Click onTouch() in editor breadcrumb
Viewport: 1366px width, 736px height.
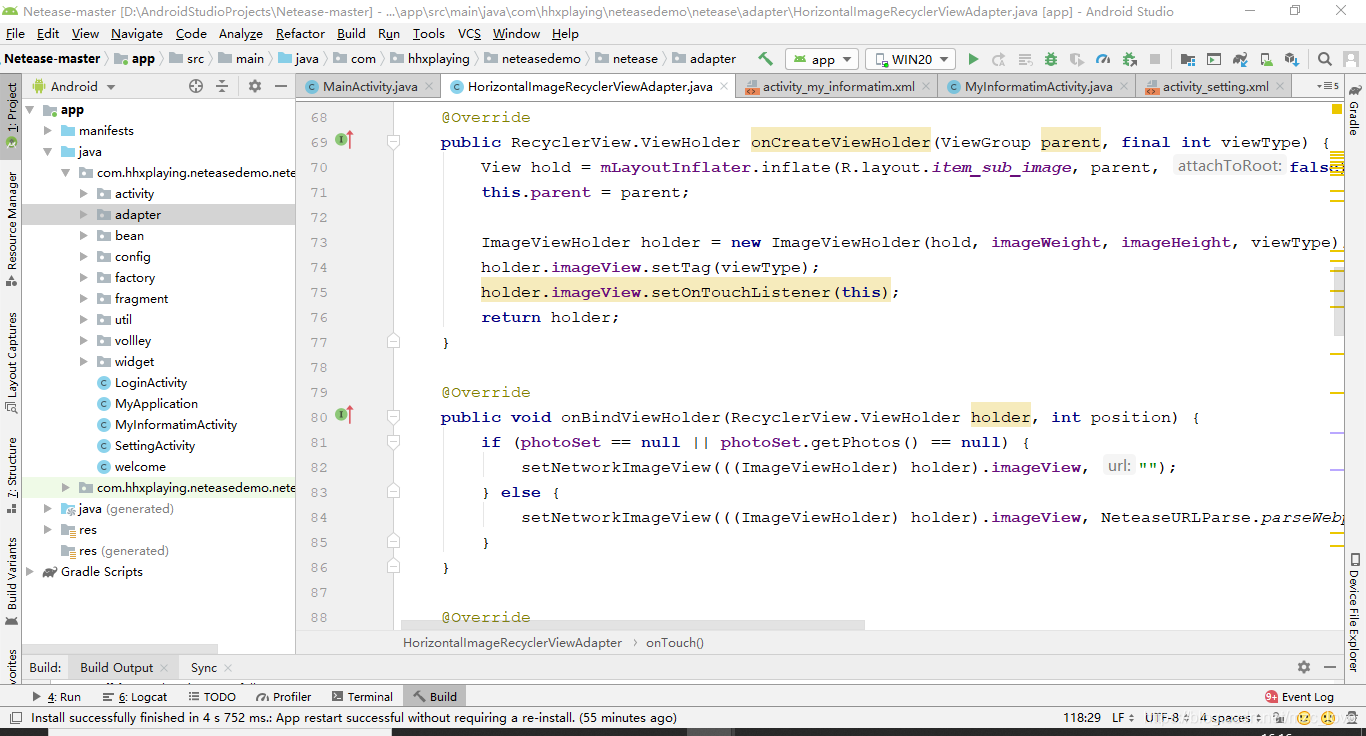[674, 642]
